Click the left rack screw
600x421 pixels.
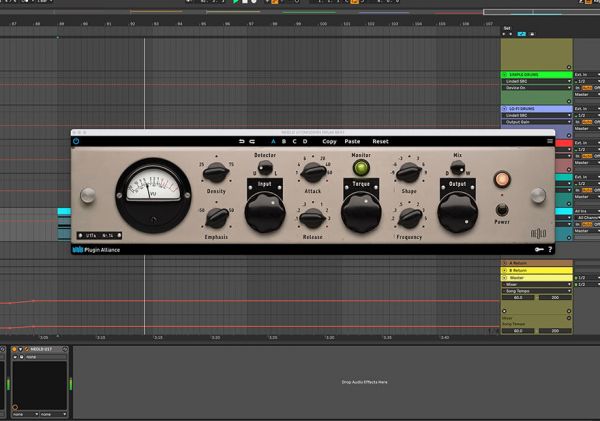coord(88,196)
